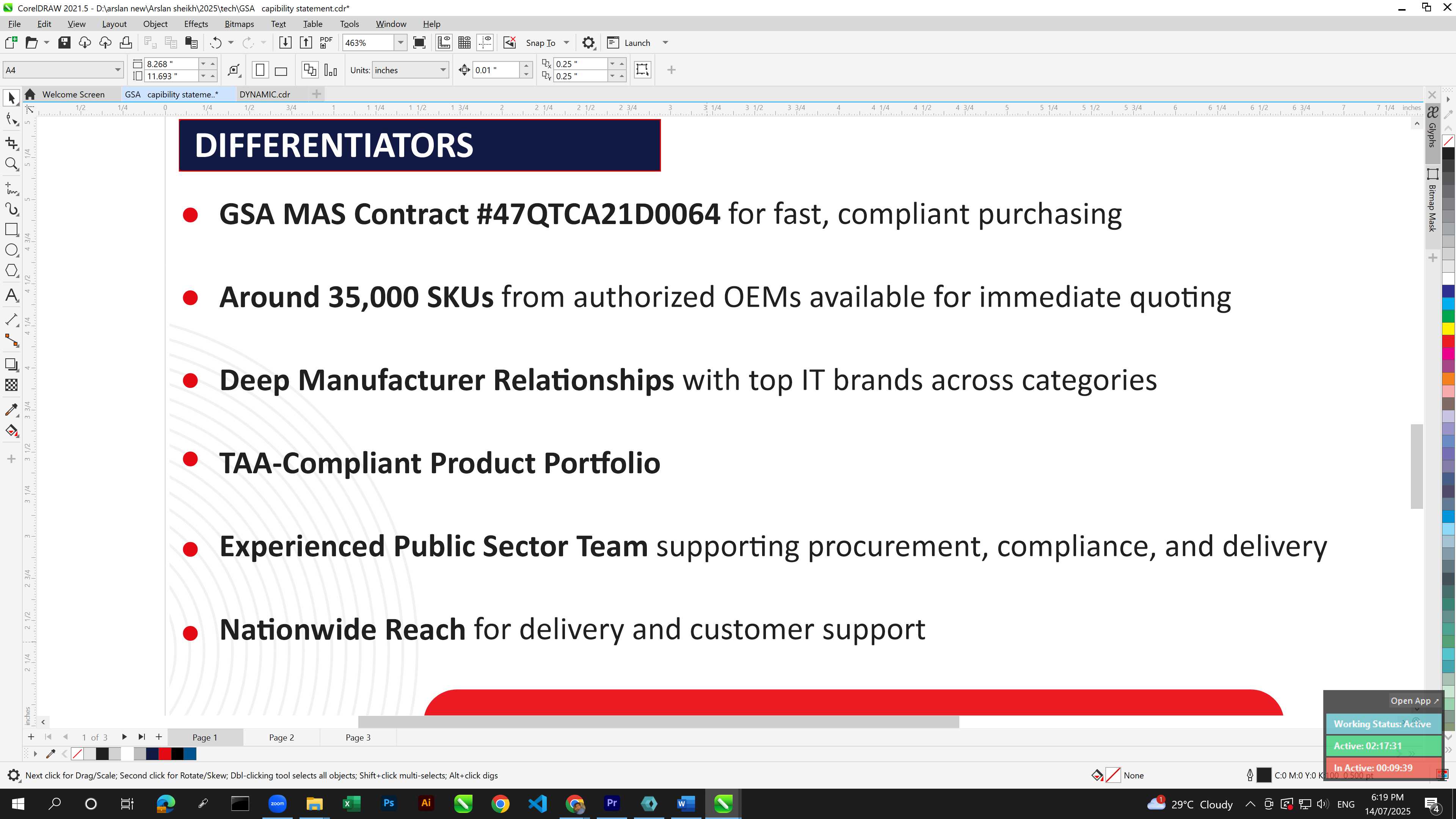This screenshot has width=1456, height=819.
Task: Open the Welcome Screen tab
Action: point(73,94)
